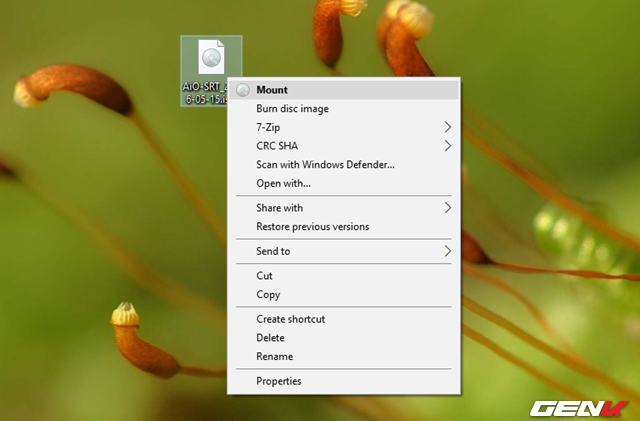
Task: Choose Mount from the context menu
Action: (272, 90)
